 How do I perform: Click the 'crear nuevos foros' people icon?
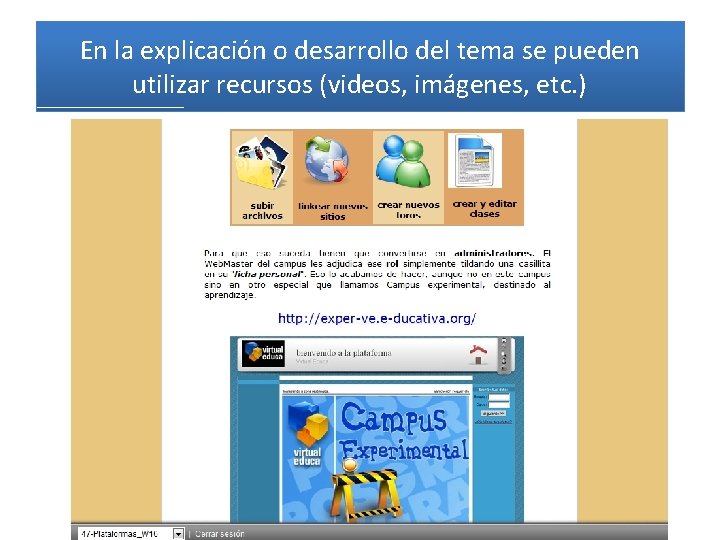point(404,161)
